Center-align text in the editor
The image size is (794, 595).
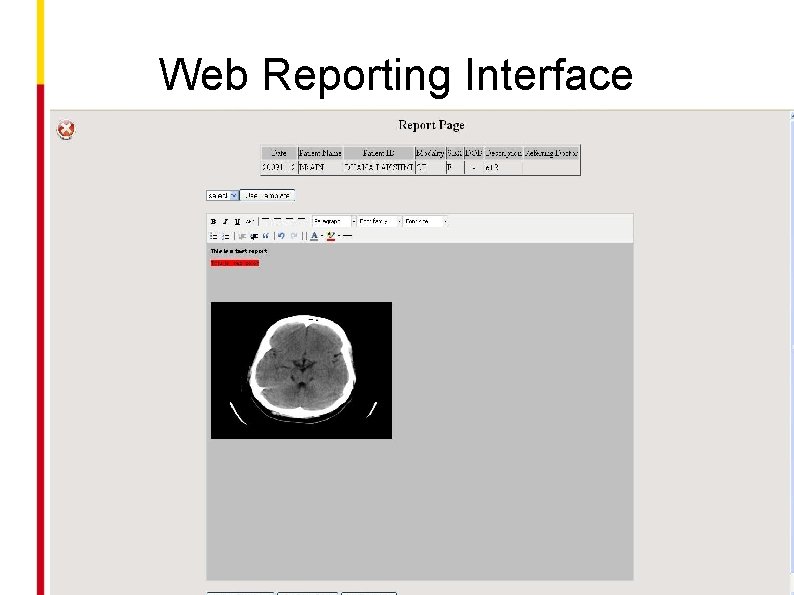tap(277, 221)
